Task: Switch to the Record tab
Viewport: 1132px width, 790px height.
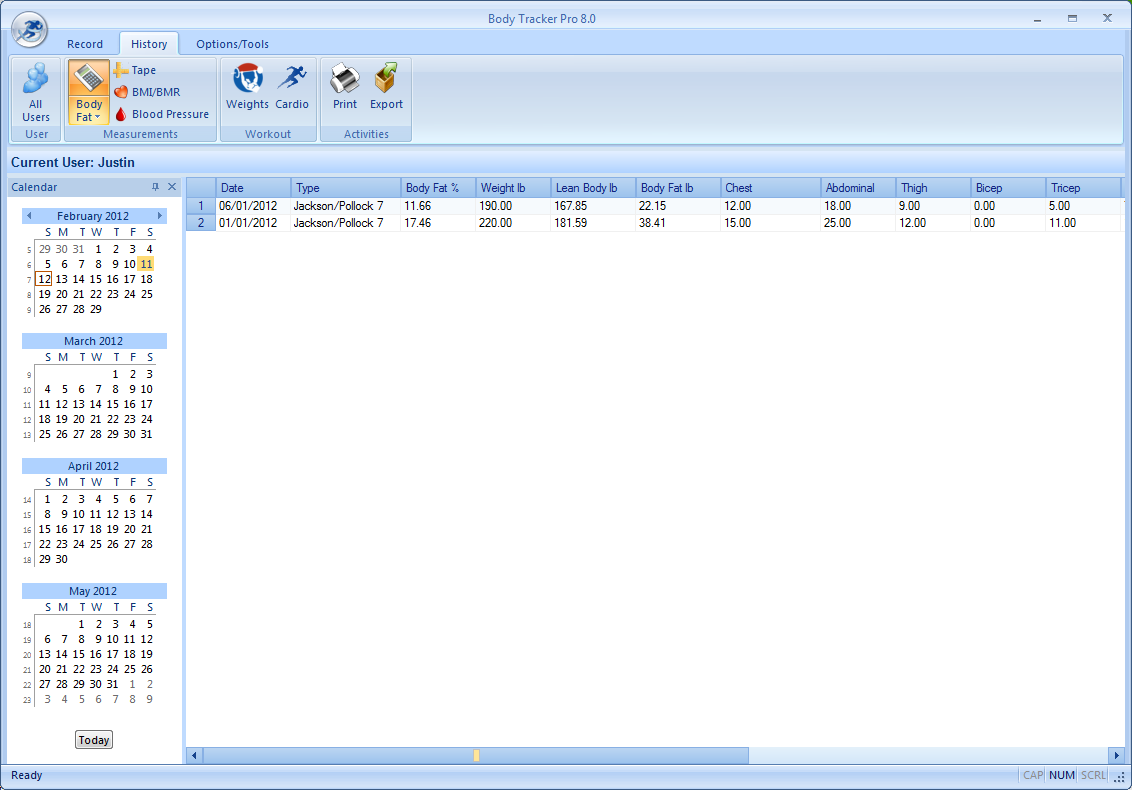Action: [84, 44]
